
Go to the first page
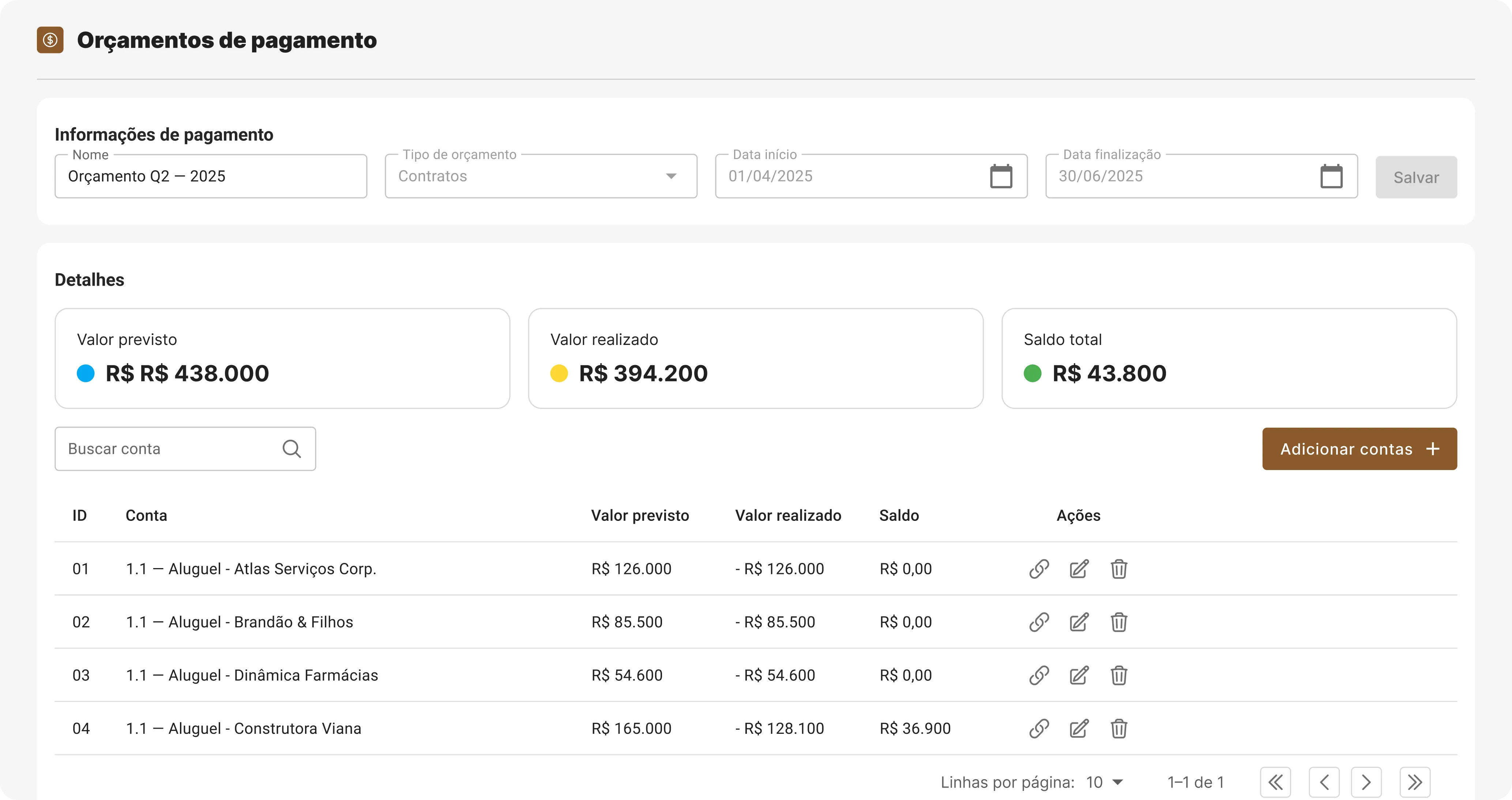(x=1275, y=782)
